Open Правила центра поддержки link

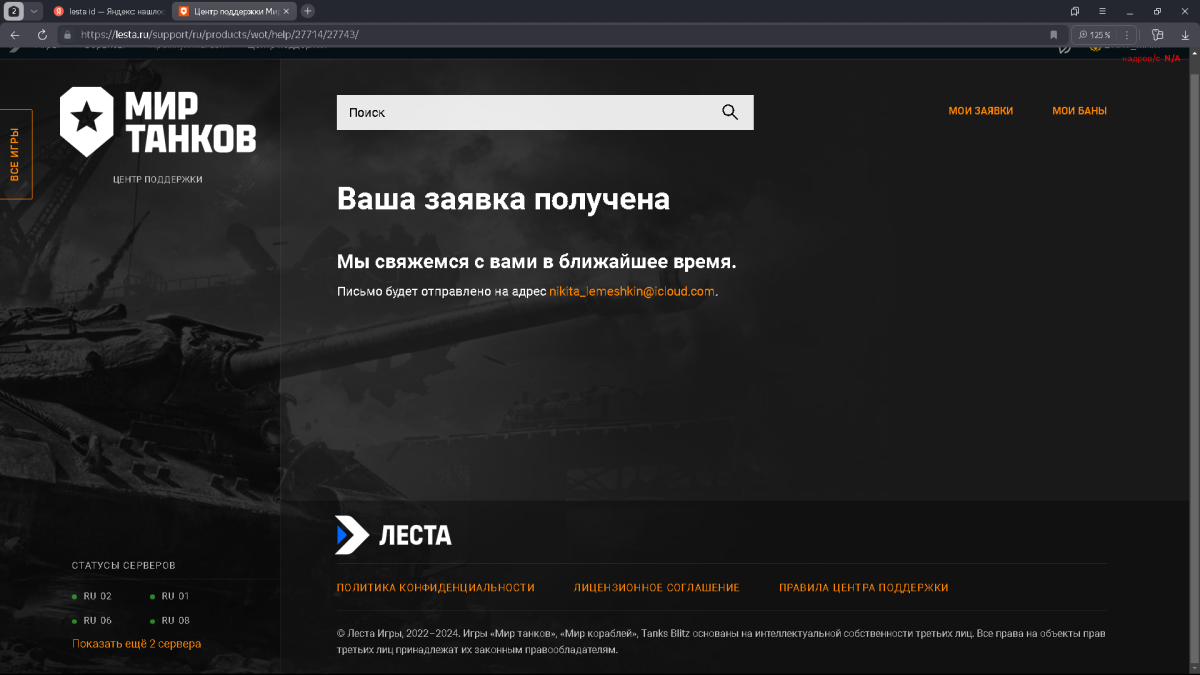864,588
